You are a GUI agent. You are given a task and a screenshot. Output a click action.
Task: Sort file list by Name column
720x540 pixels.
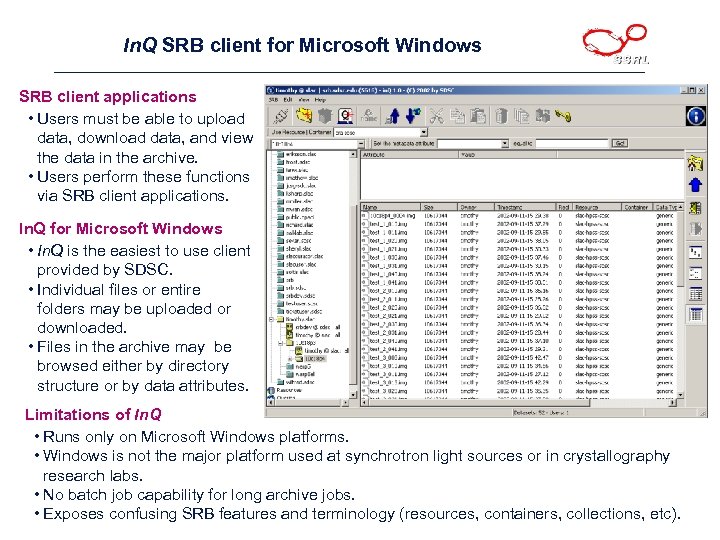point(390,207)
